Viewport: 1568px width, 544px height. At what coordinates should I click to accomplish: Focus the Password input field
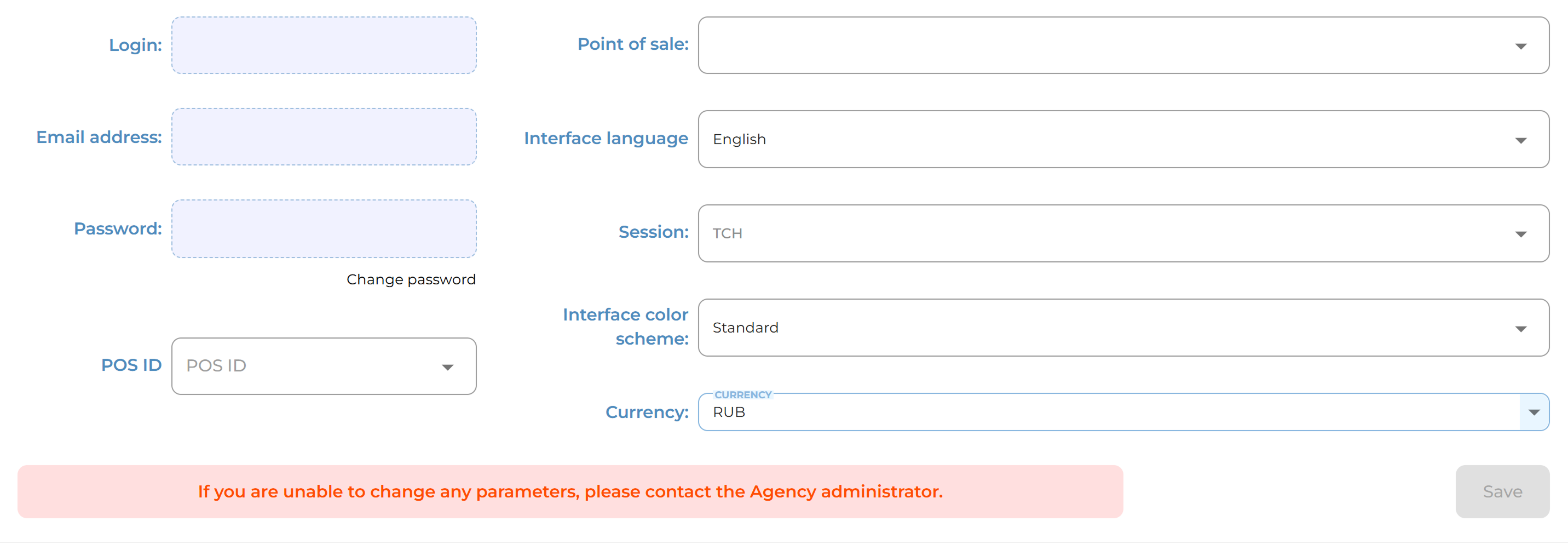pyautogui.click(x=324, y=229)
